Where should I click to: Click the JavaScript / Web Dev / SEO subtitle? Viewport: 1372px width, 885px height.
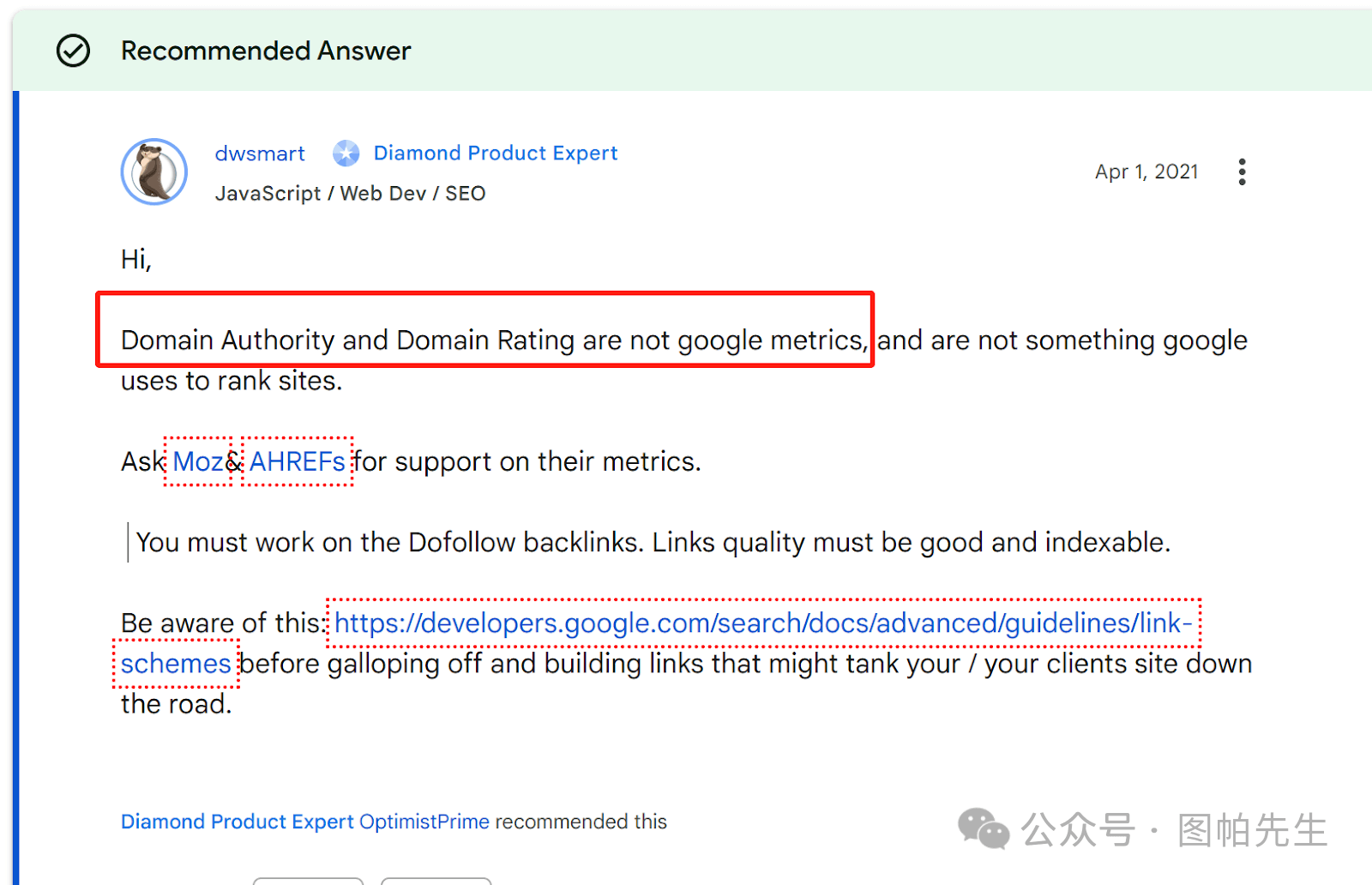[350, 194]
